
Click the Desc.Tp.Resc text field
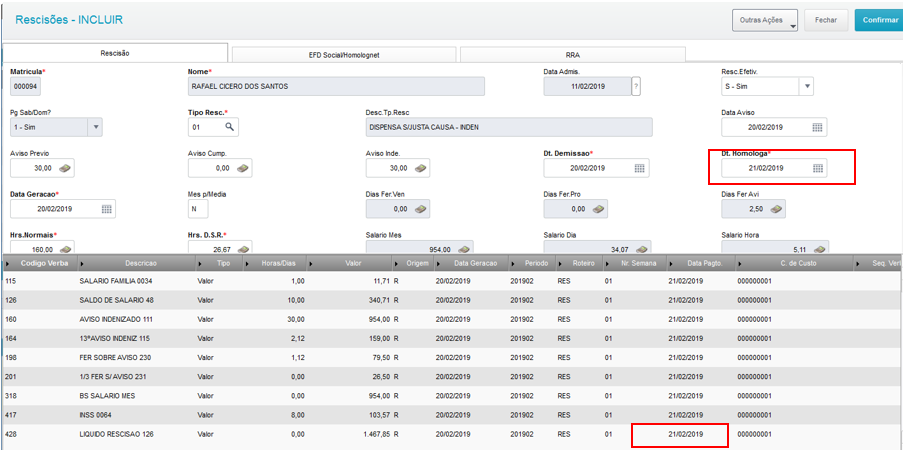click(x=509, y=127)
